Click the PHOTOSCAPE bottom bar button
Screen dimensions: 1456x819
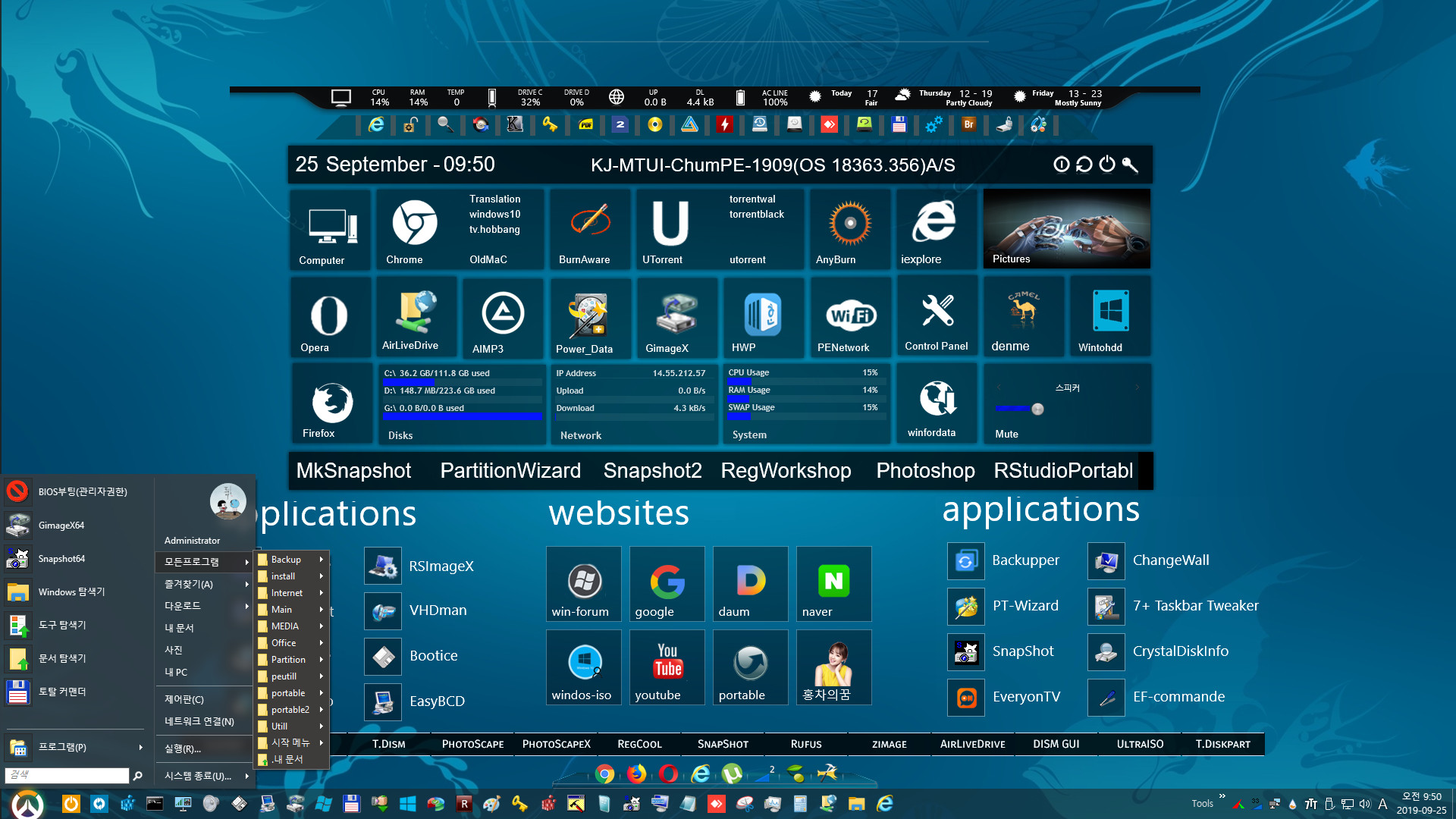pos(472,744)
